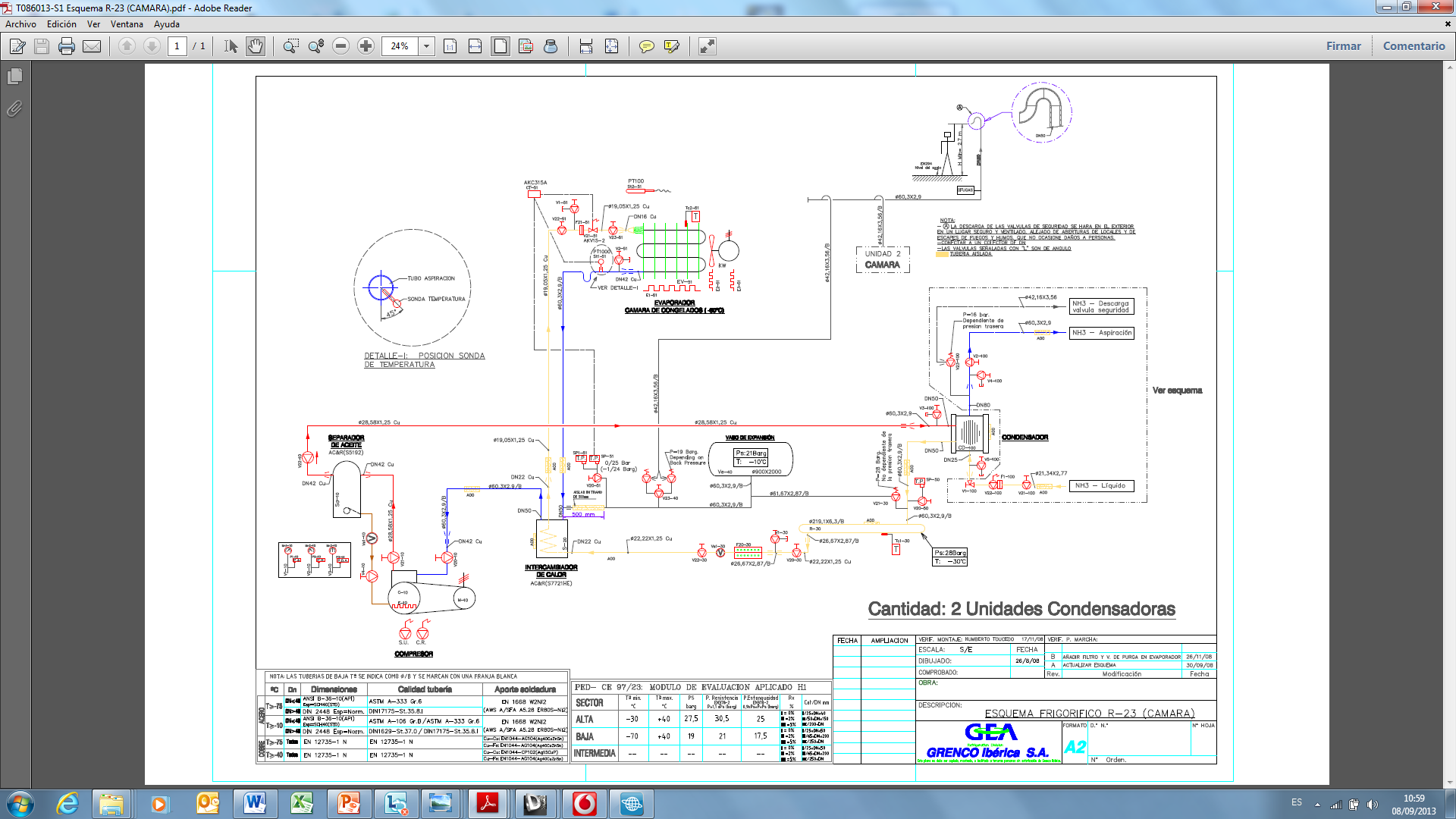Open the Archivo menu
Viewport: 1456px width, 819px height.
point(20,24)
